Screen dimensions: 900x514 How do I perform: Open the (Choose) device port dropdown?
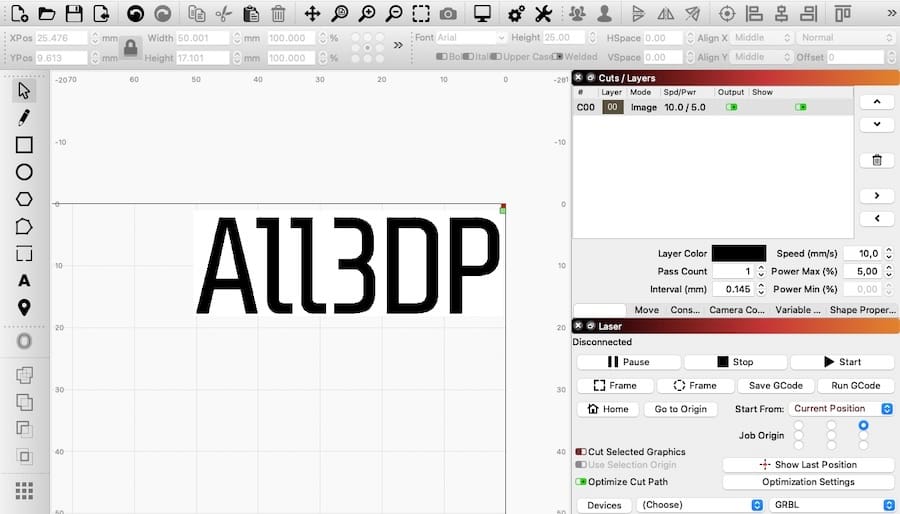coord(700,505)
